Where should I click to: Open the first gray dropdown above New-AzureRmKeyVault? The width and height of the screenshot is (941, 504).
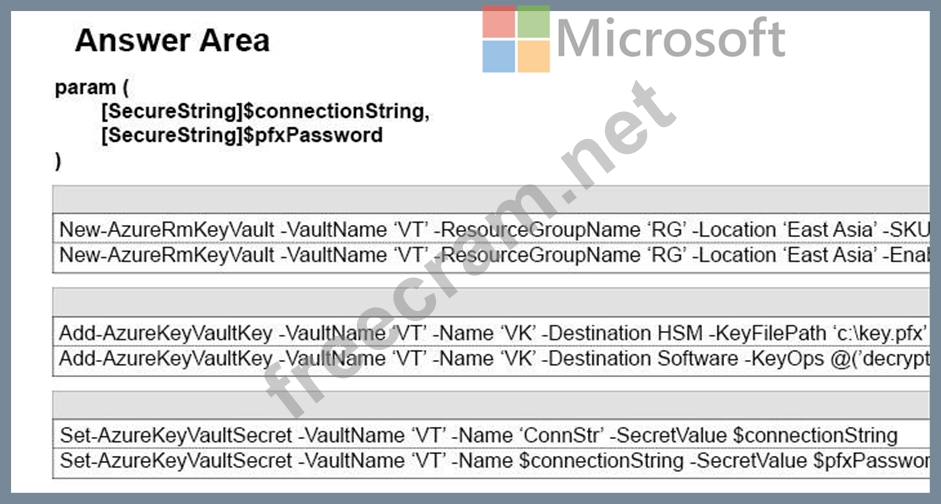492,197
